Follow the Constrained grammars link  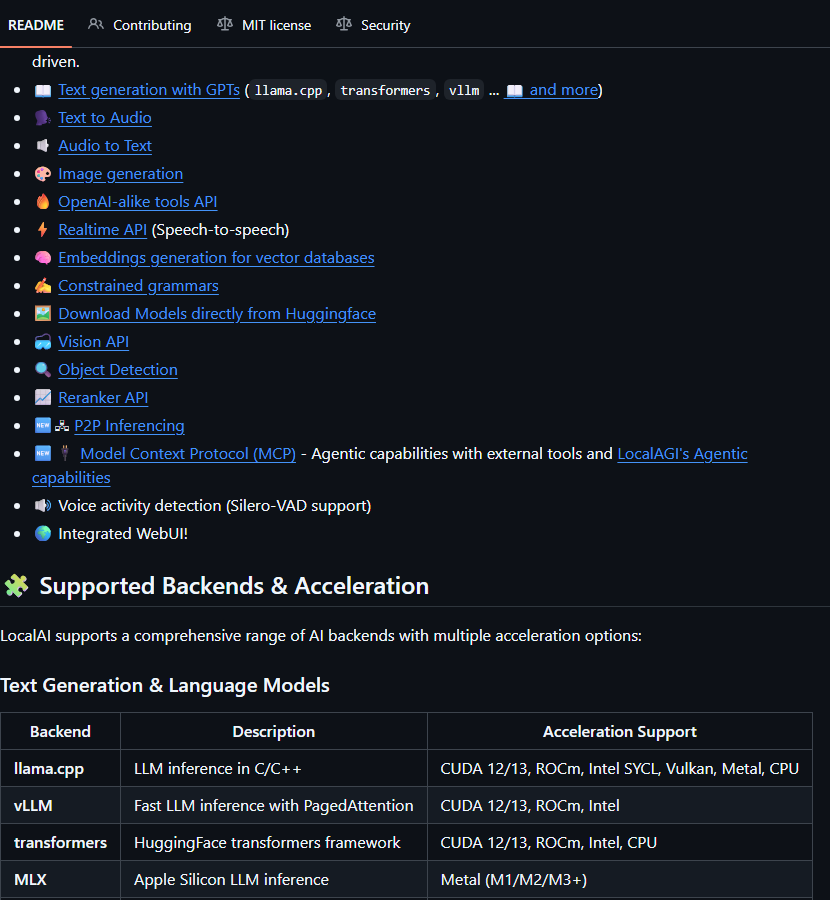tap(138, 286)
